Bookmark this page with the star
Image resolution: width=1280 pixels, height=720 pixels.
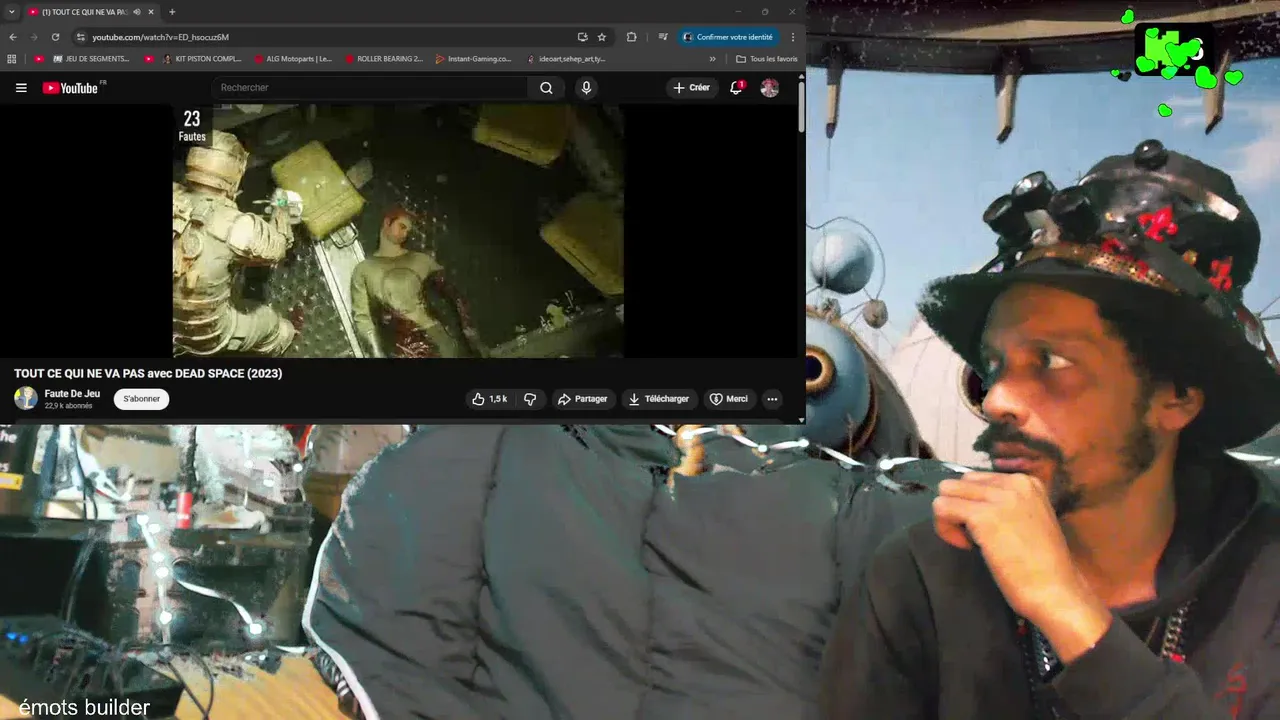click(x=602, y=37)
